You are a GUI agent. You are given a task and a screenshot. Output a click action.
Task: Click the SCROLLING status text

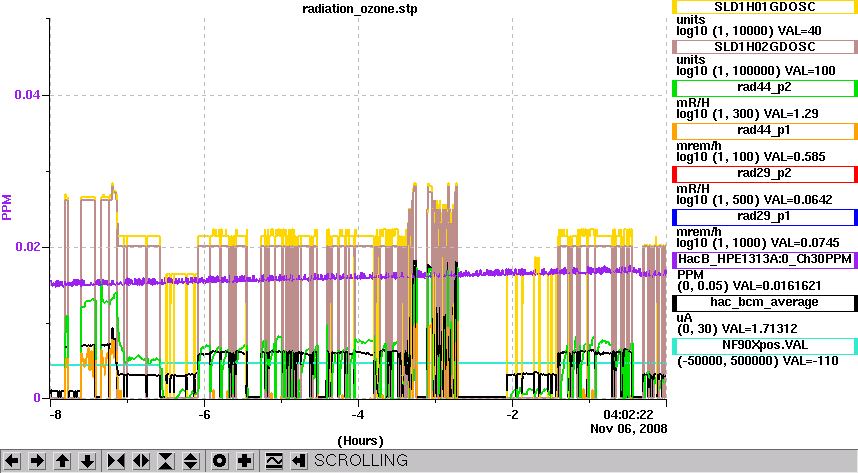click(x=361, y=460)
